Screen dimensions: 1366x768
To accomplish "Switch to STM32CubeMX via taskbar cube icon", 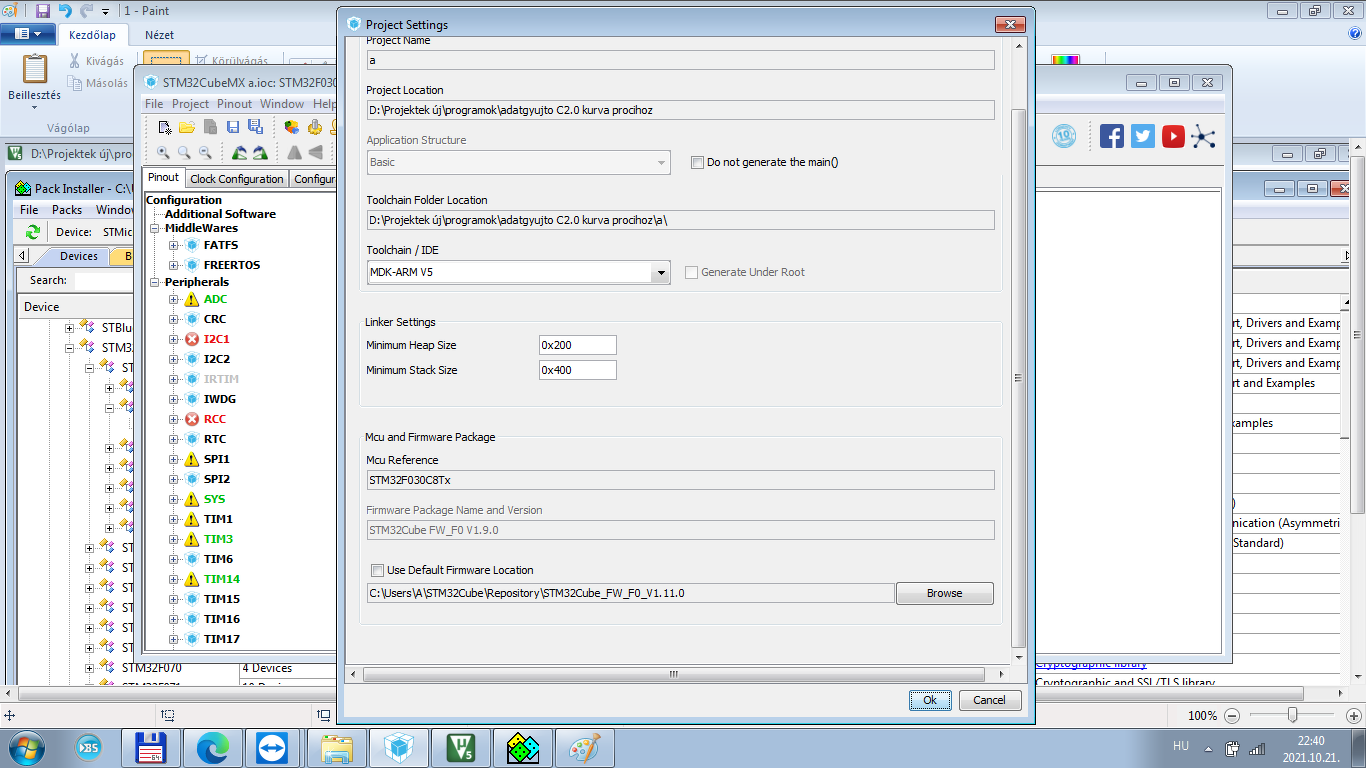I will click(399, 748).
